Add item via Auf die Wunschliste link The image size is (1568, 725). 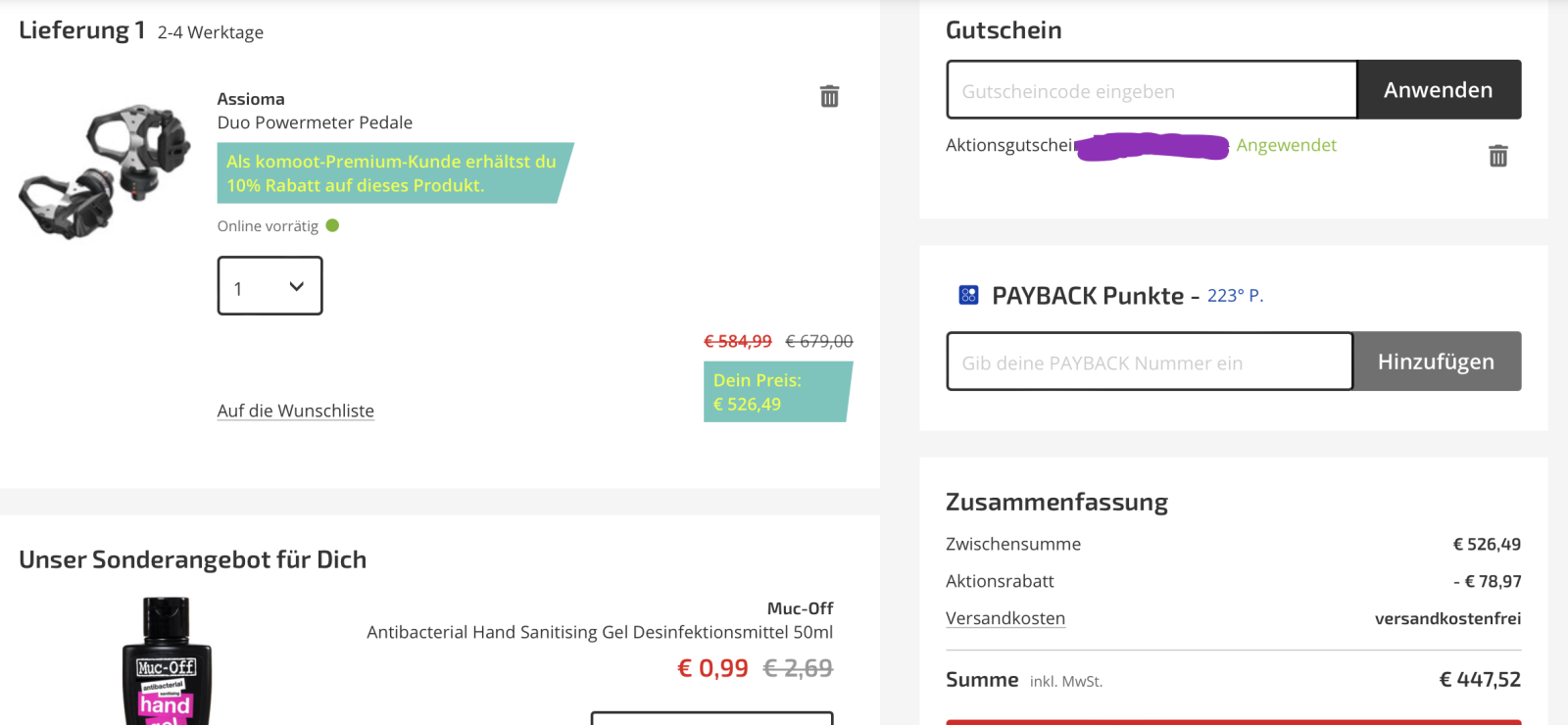(295, 411)
